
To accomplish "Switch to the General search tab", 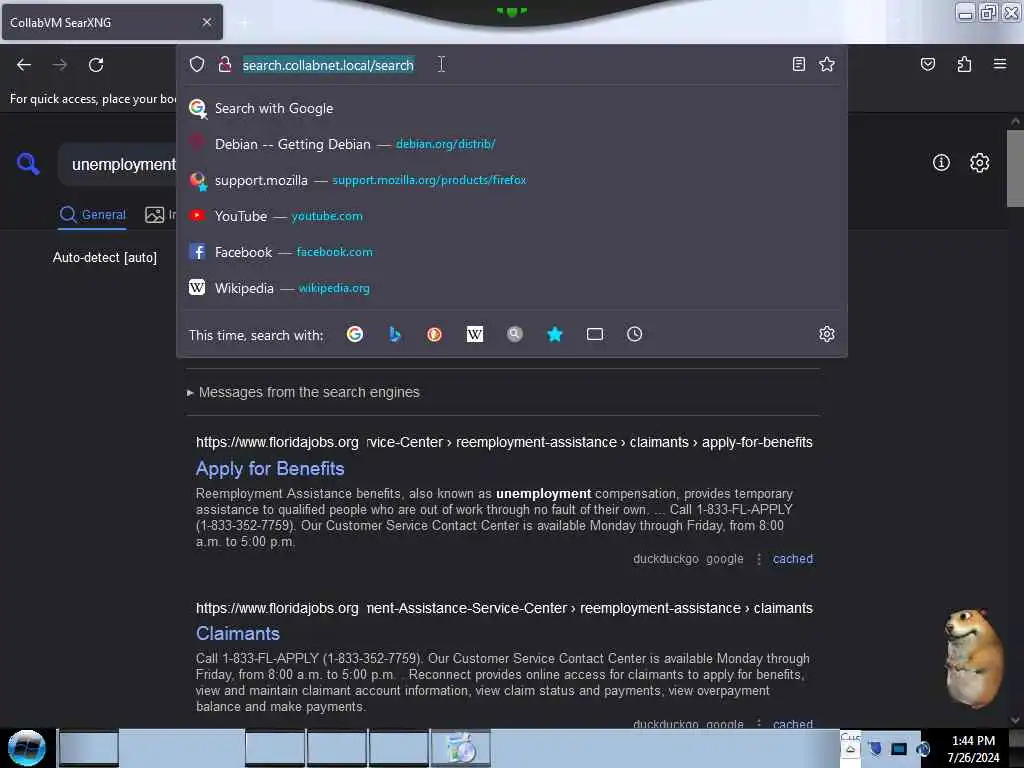I will pyautogui.click(x=93, y=215).
